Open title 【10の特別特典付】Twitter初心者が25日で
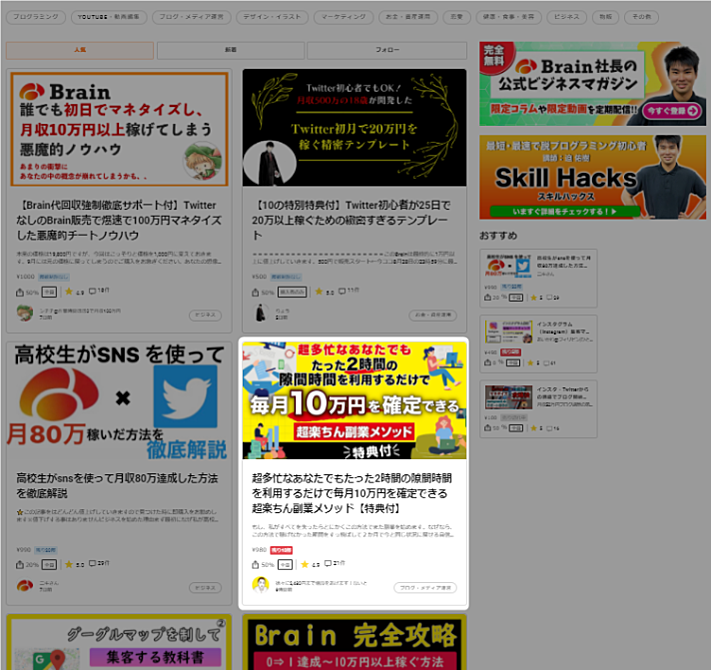The image size is (711, 670). point(351,220)
